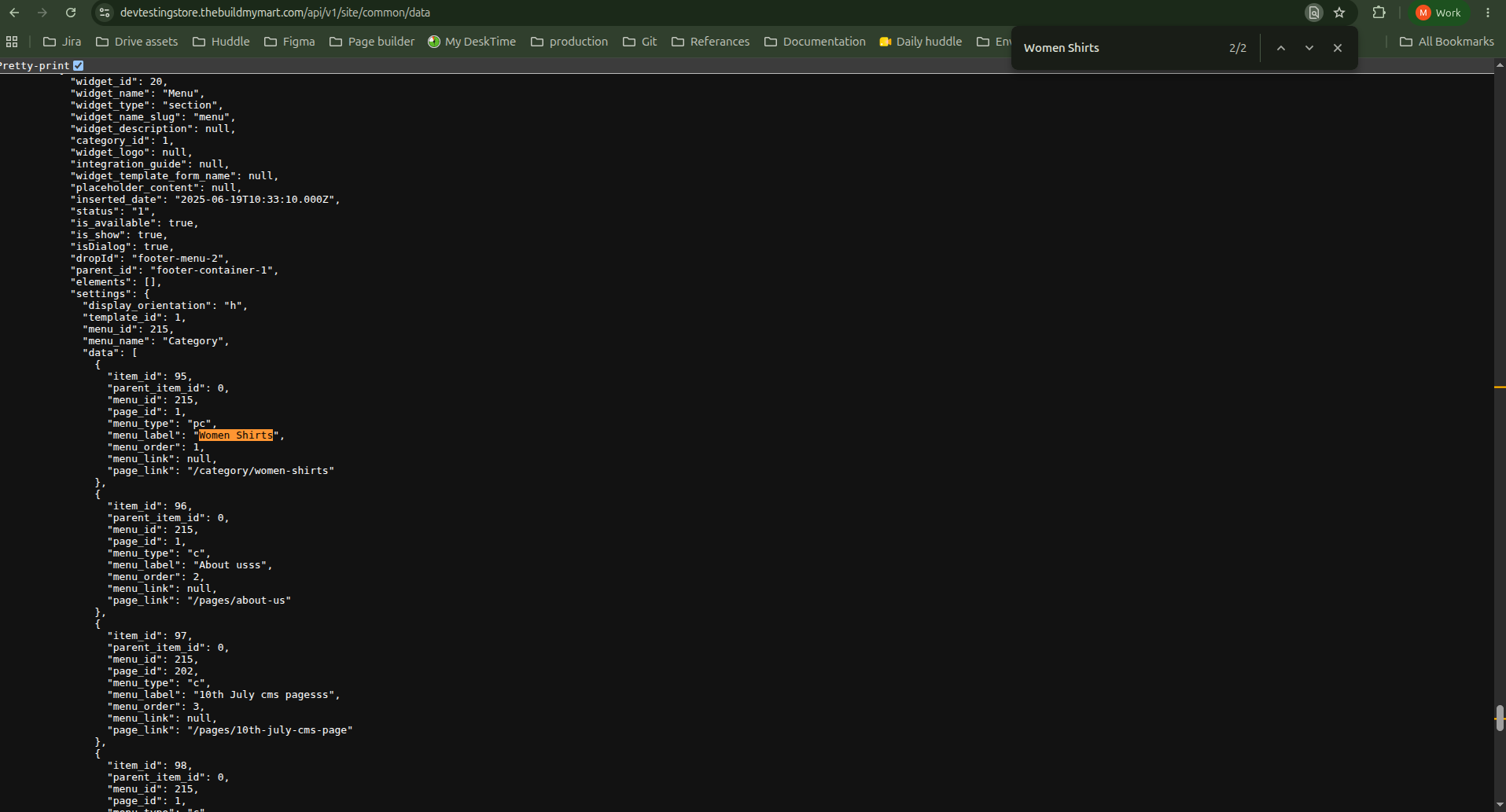1506x812 pixels.
Task: Go back to the previous page
Action: point(14,13)
